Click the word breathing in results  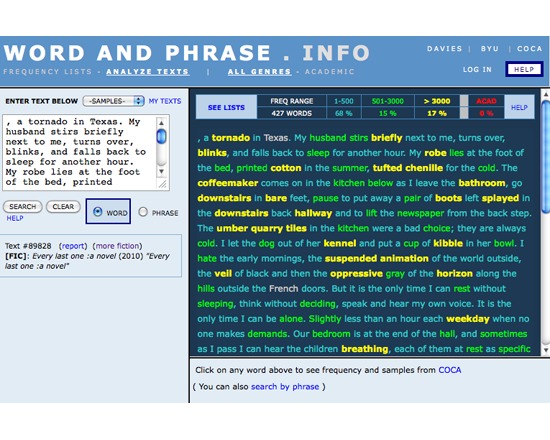[x=365, y=349]
